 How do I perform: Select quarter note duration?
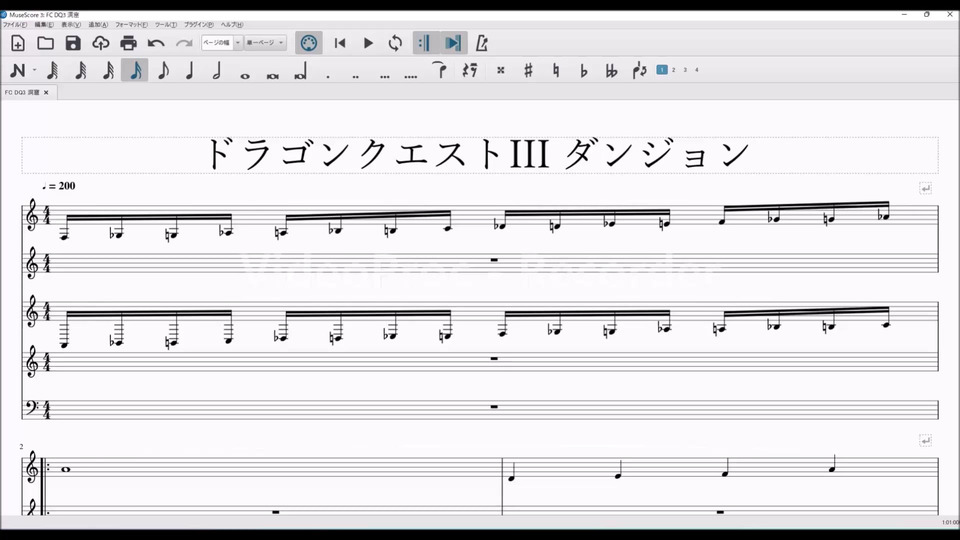[x=190, y=70]
